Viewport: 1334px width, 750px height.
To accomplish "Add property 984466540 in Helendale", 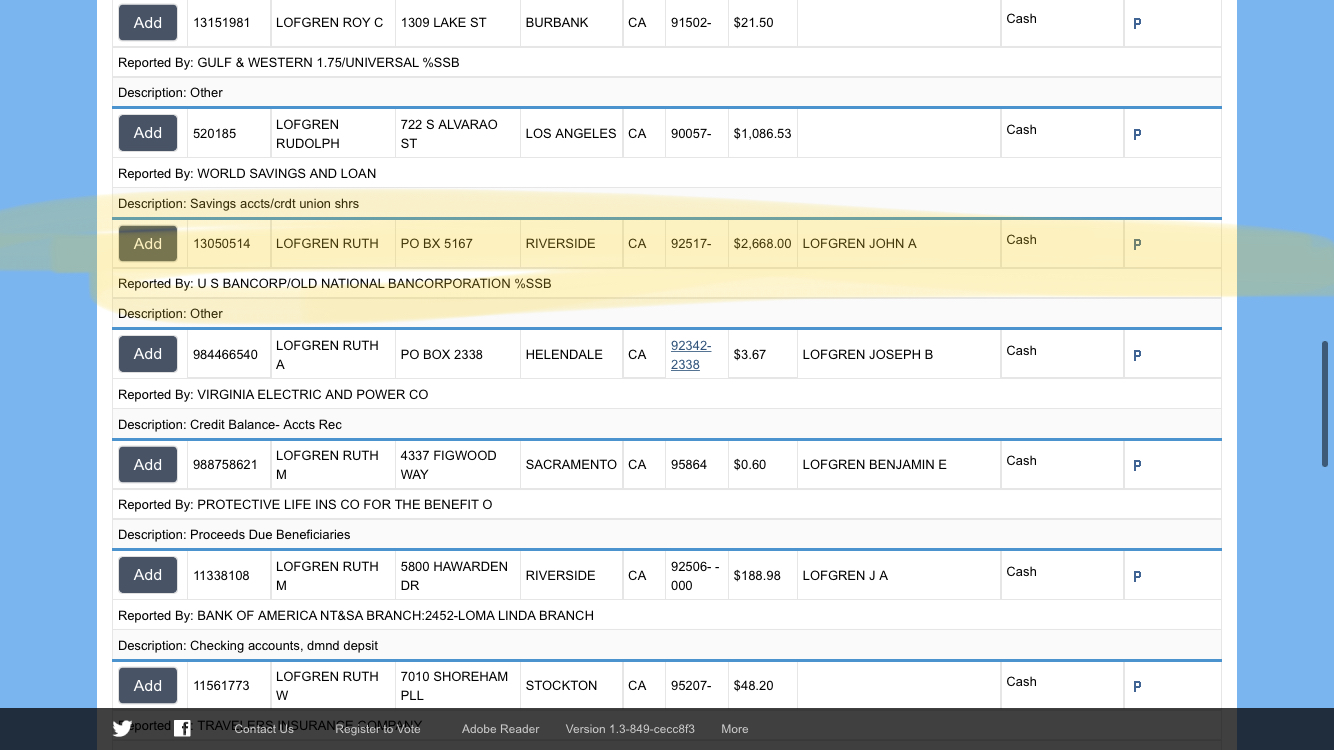I will [x=148, y=354].
